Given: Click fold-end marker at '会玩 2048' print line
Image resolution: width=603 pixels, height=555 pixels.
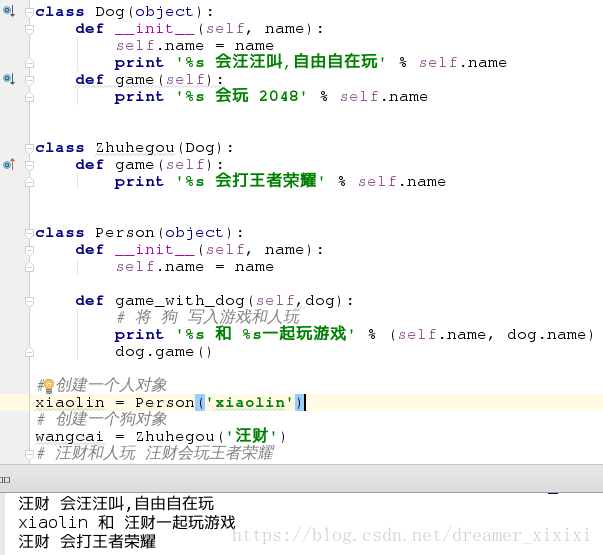Looking at the screenshot, I should click(x=29, y=97).
